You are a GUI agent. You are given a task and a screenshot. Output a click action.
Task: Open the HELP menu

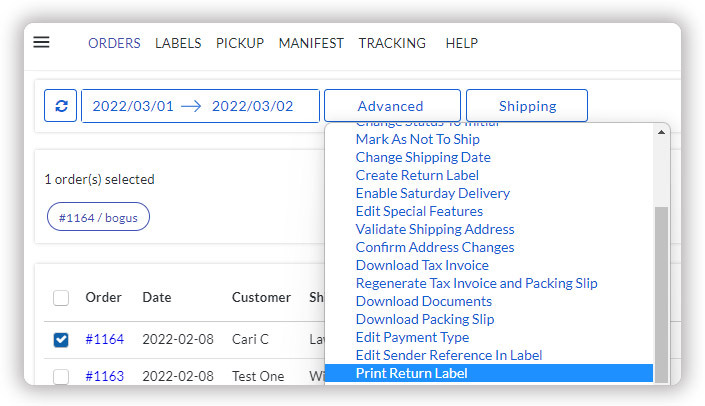coord(462,43)
